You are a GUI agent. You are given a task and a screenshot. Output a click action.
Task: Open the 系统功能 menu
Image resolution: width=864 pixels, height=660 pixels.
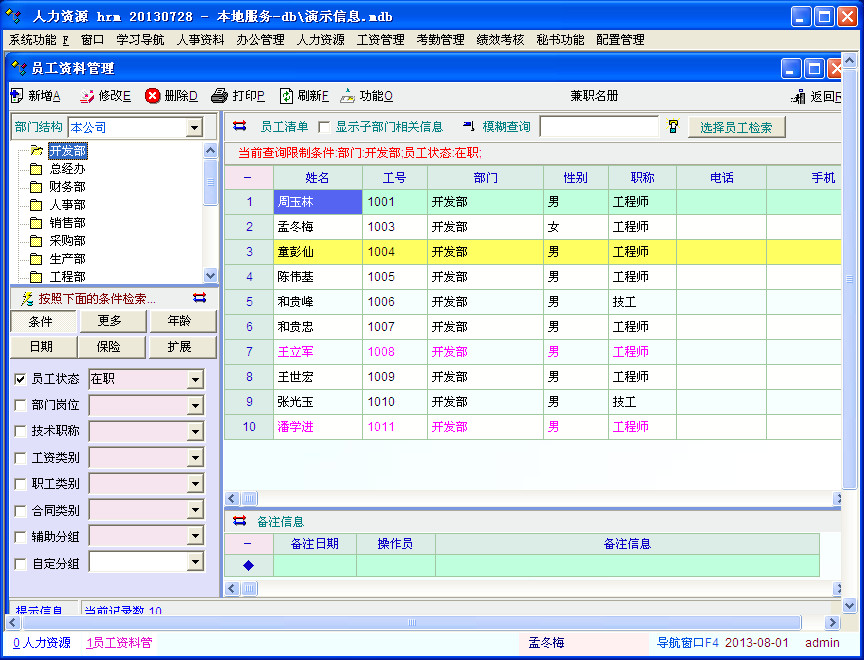click(39, 40)
